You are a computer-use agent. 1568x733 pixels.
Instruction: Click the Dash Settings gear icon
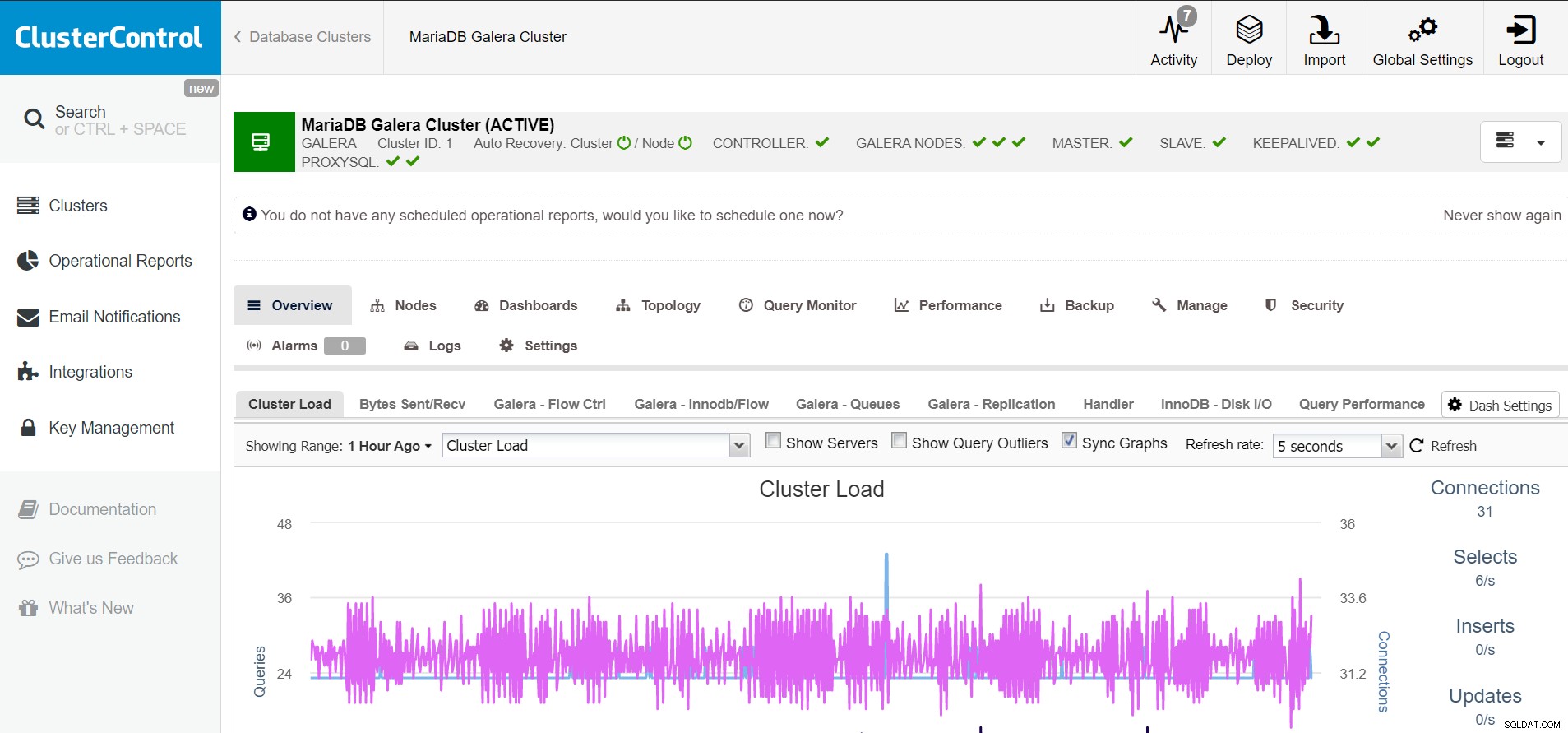point(1455,405)
